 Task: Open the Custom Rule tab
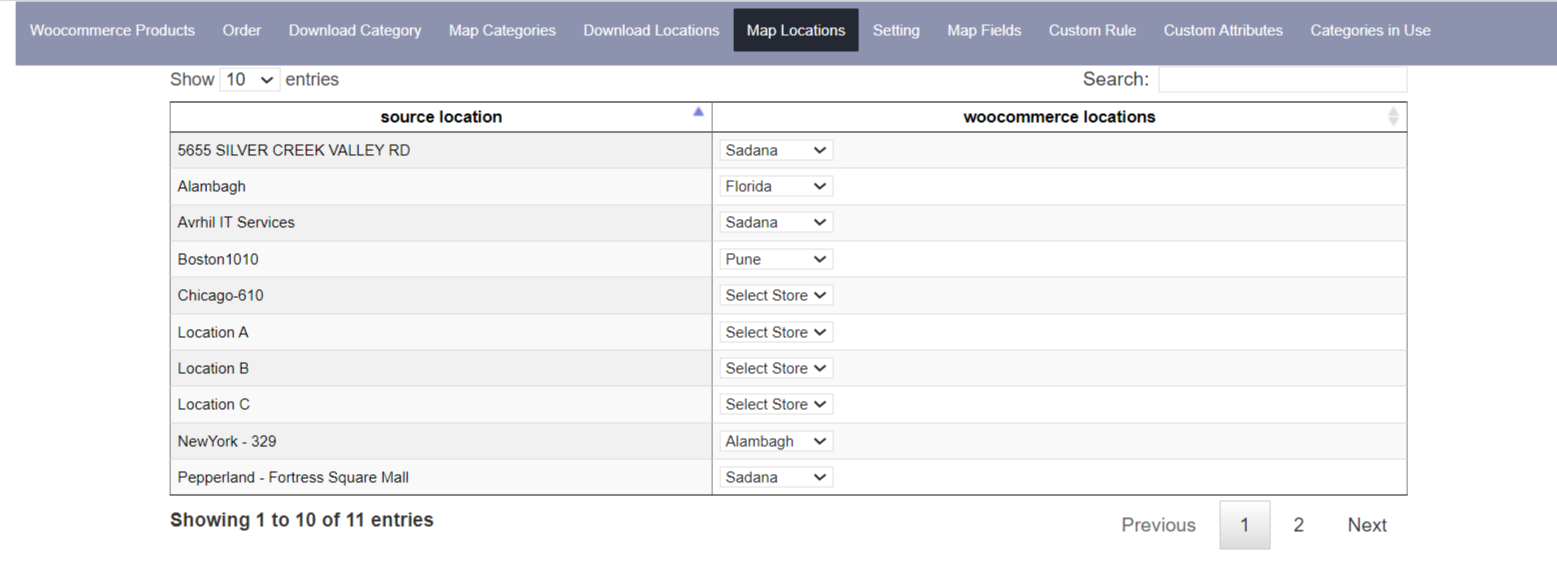1092,30
